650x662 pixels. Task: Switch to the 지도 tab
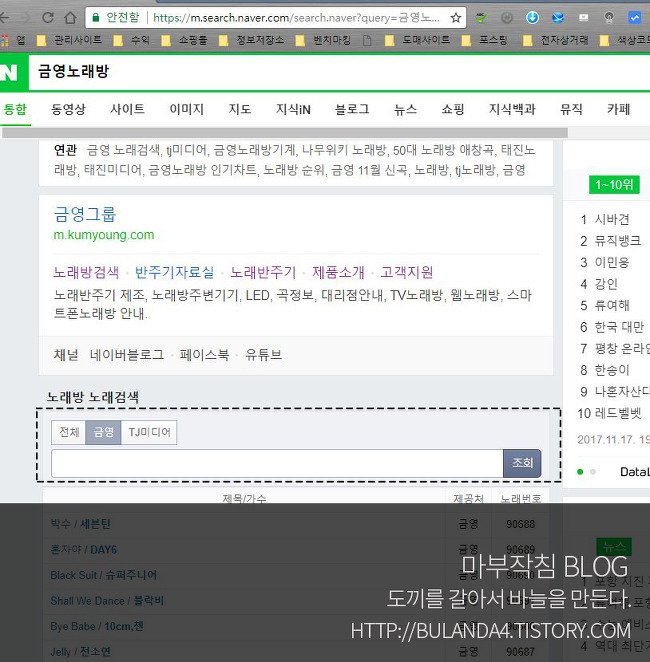coord(239,109)
